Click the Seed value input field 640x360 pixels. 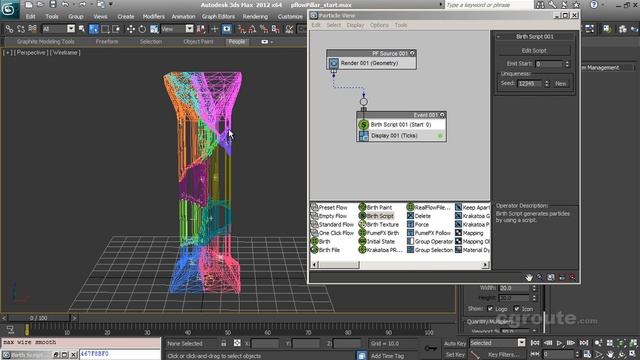pyautogui.click(x=529, y=84)
